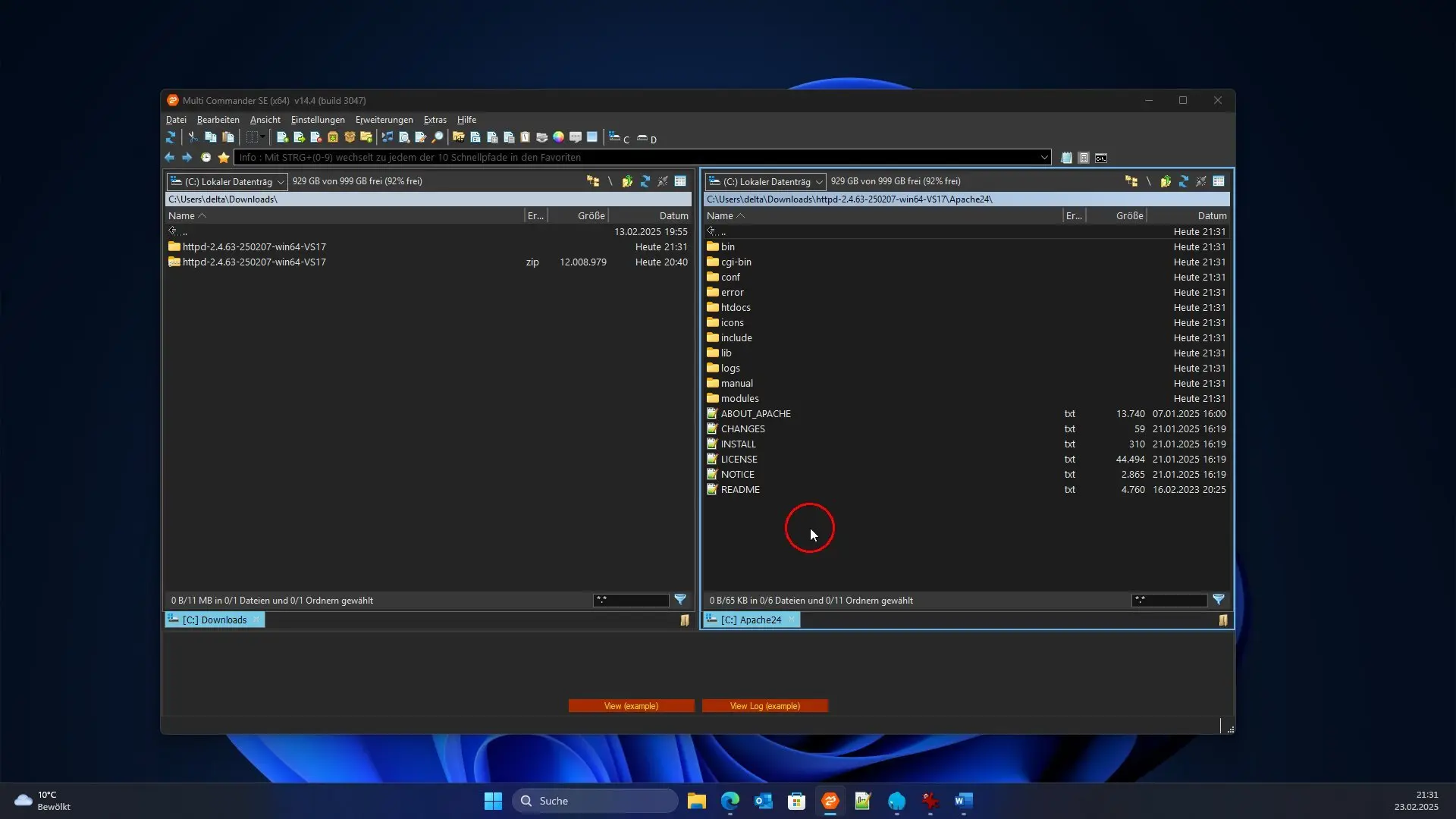This screenshot has height=819, width=1456.
Task: Go back with the blue left arrow
Action: click(x=169, y=158)
